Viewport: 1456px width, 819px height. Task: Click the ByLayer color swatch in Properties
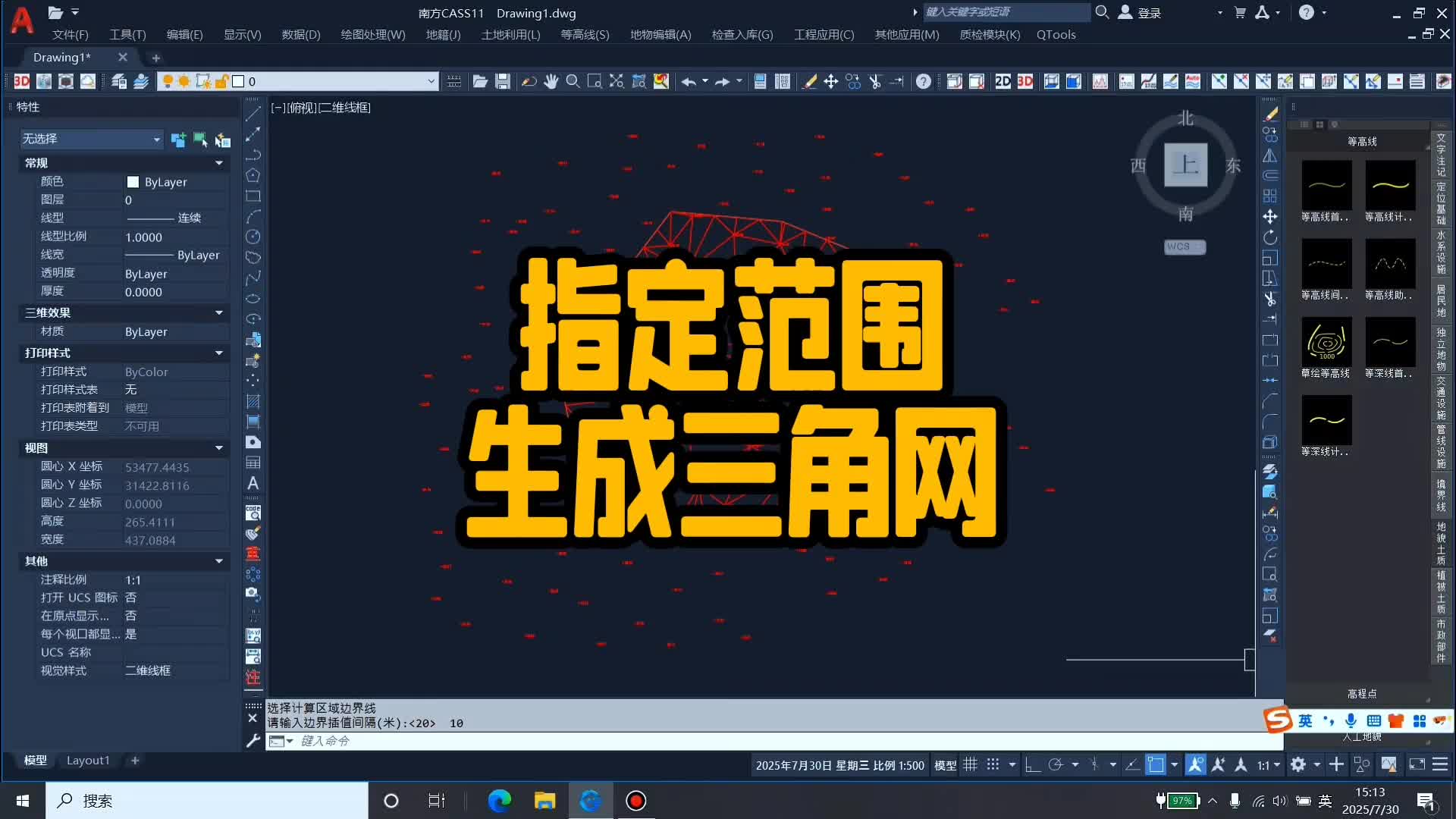133,182
